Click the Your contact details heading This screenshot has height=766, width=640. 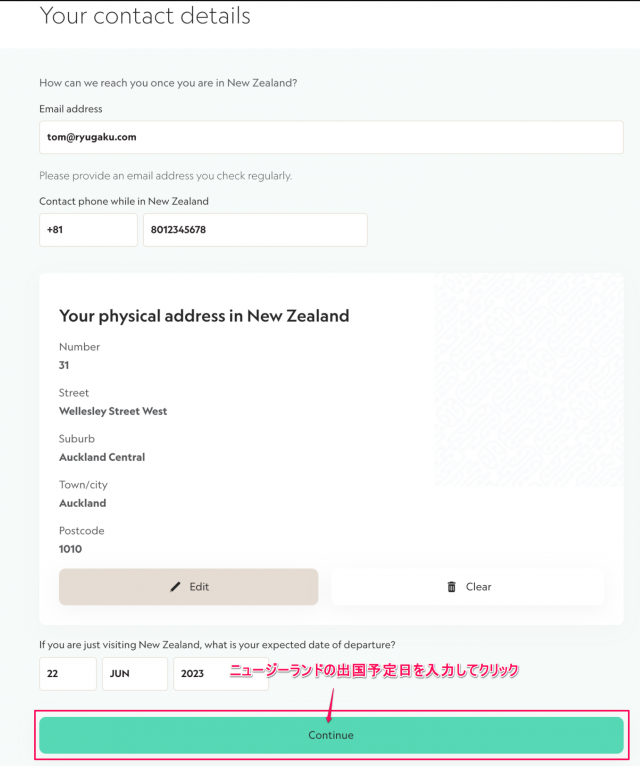coord(145,16)
